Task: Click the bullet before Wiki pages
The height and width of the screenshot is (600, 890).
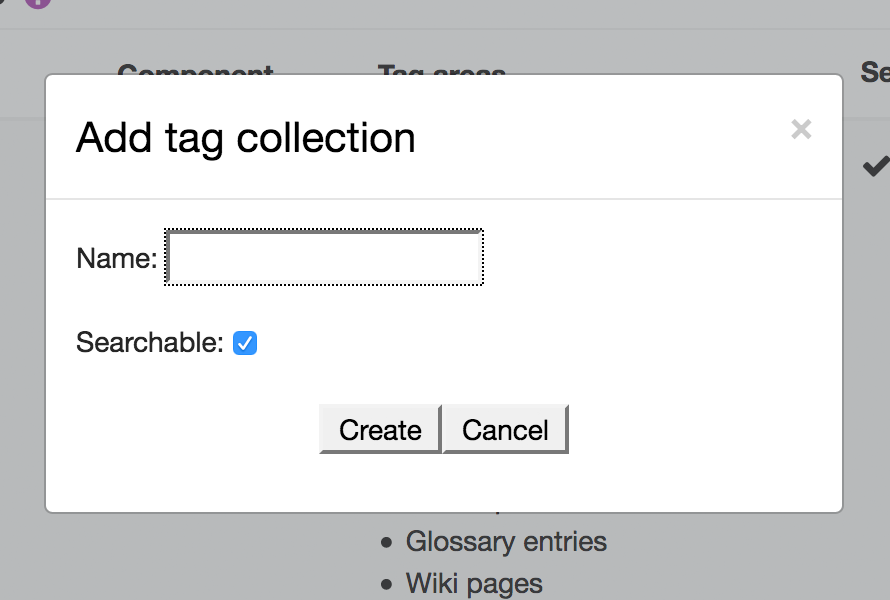Action: [387, 584]
